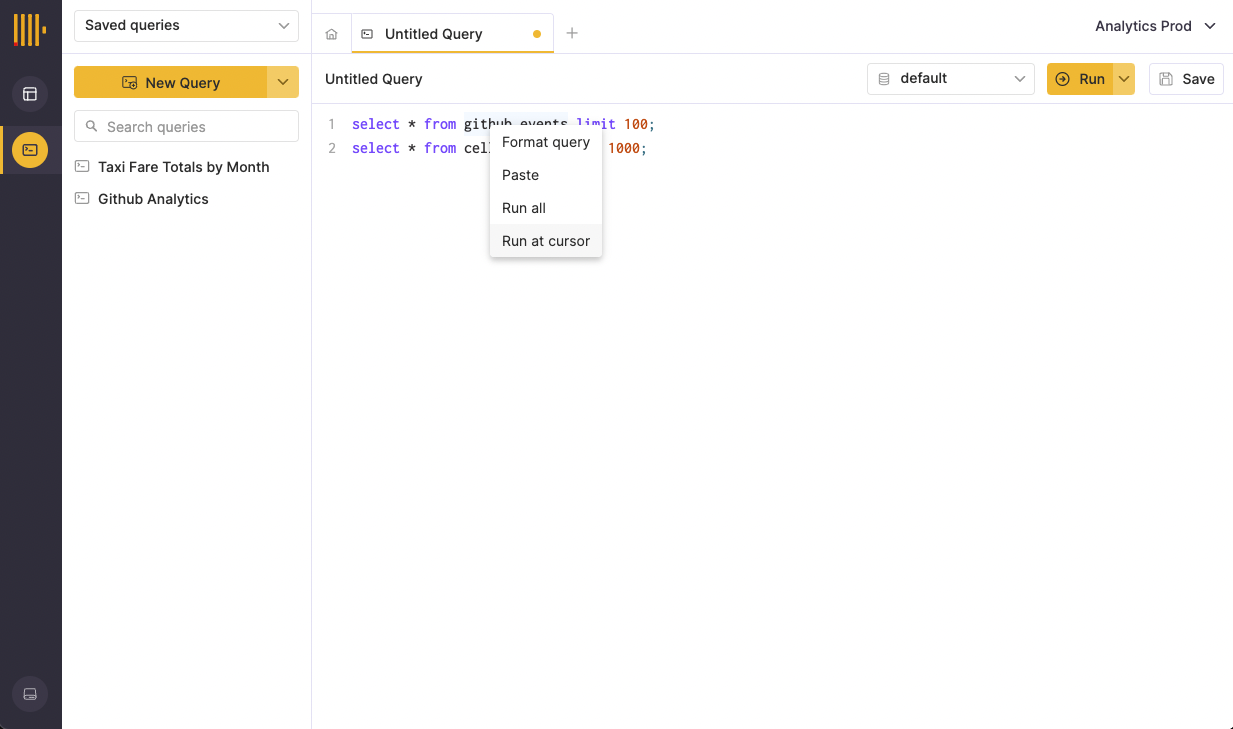Open the tables view sidebar icon
The image size is (1233, 729).
coord(30,94)
